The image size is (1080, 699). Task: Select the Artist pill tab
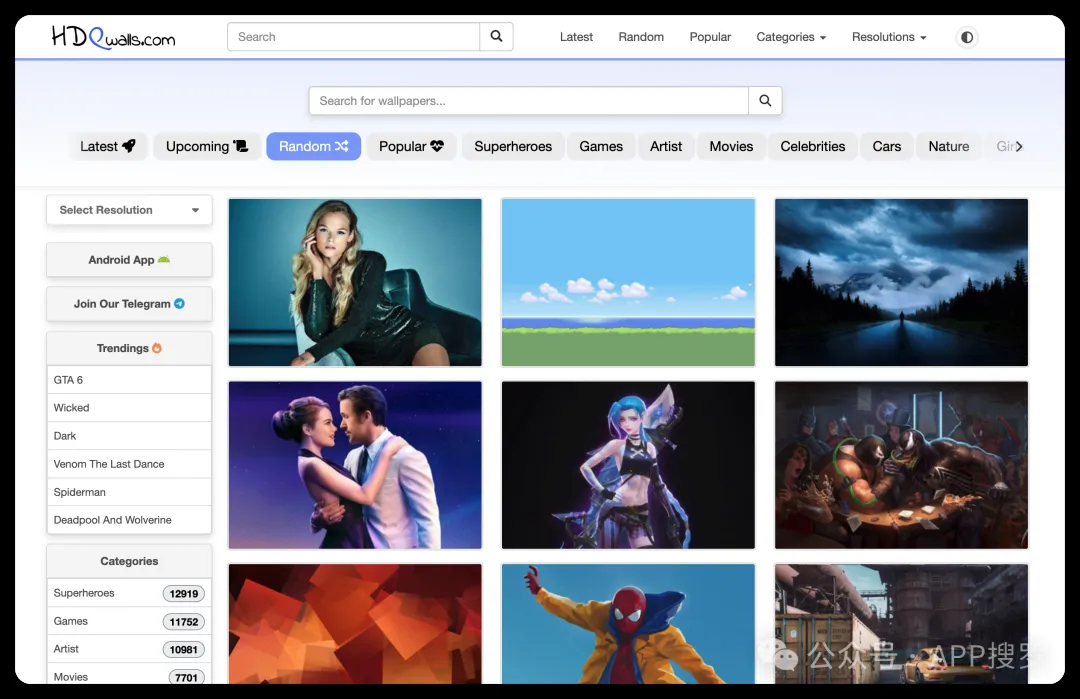[x=666, y=146]
